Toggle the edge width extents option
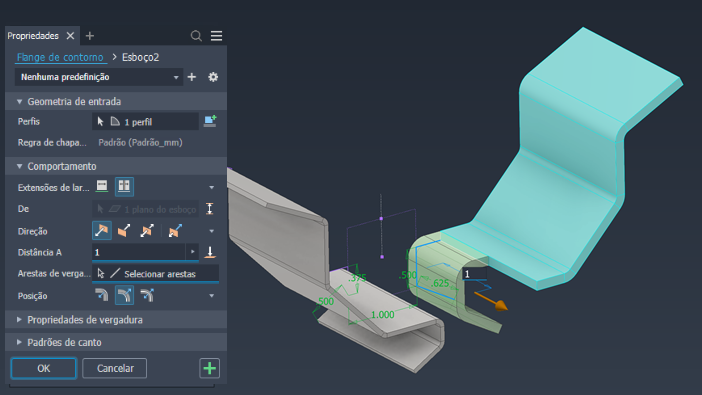This screenshot has width=702, height=395. click(x=102, y=186)
